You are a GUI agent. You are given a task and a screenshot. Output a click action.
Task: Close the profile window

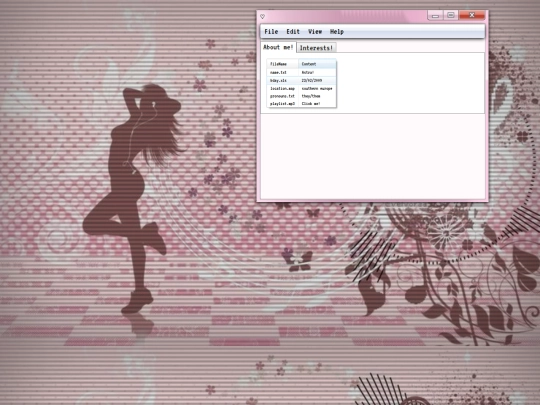point(472,15)
